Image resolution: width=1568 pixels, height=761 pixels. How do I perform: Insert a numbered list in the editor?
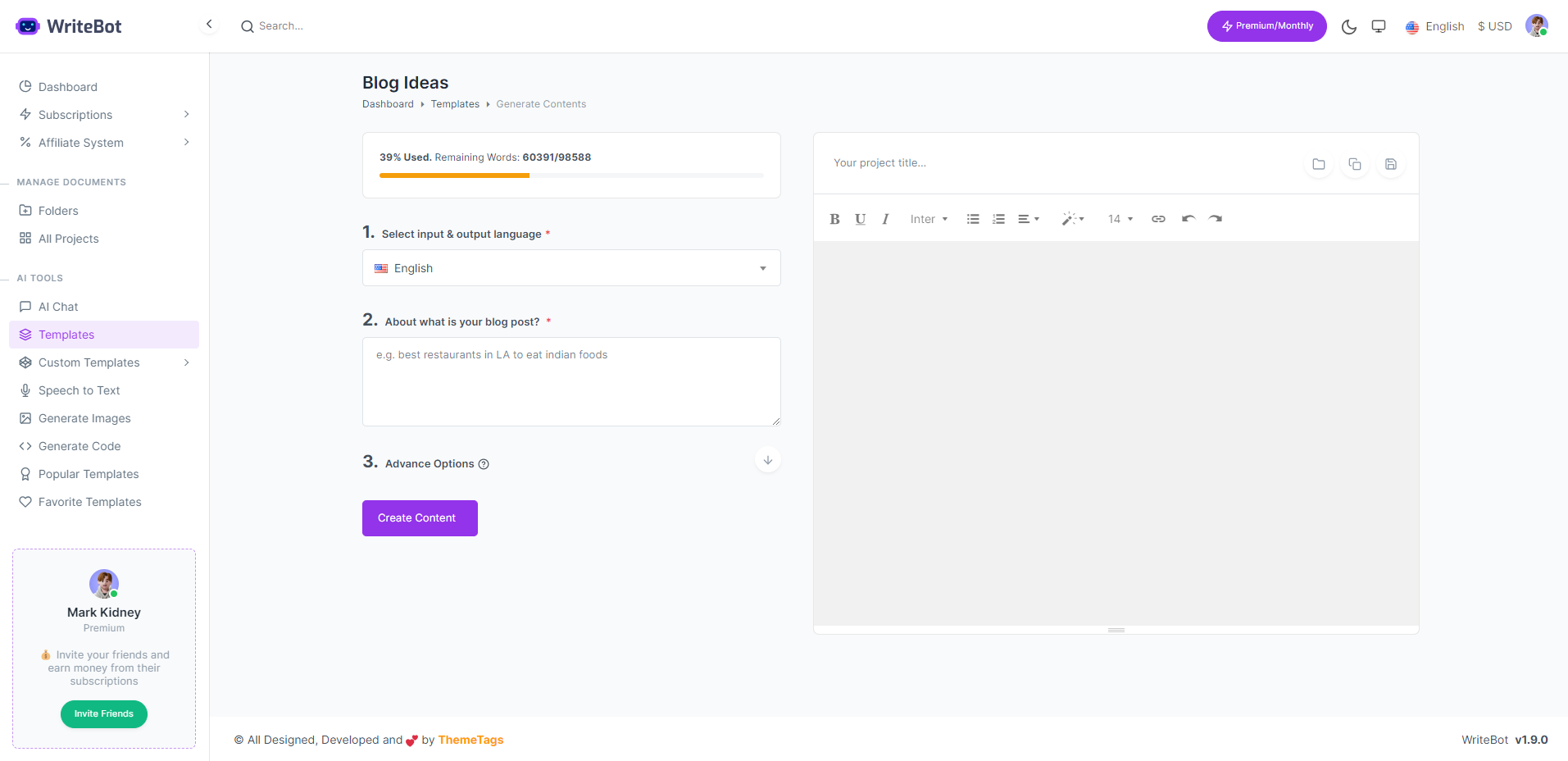(x=998, y=219)
